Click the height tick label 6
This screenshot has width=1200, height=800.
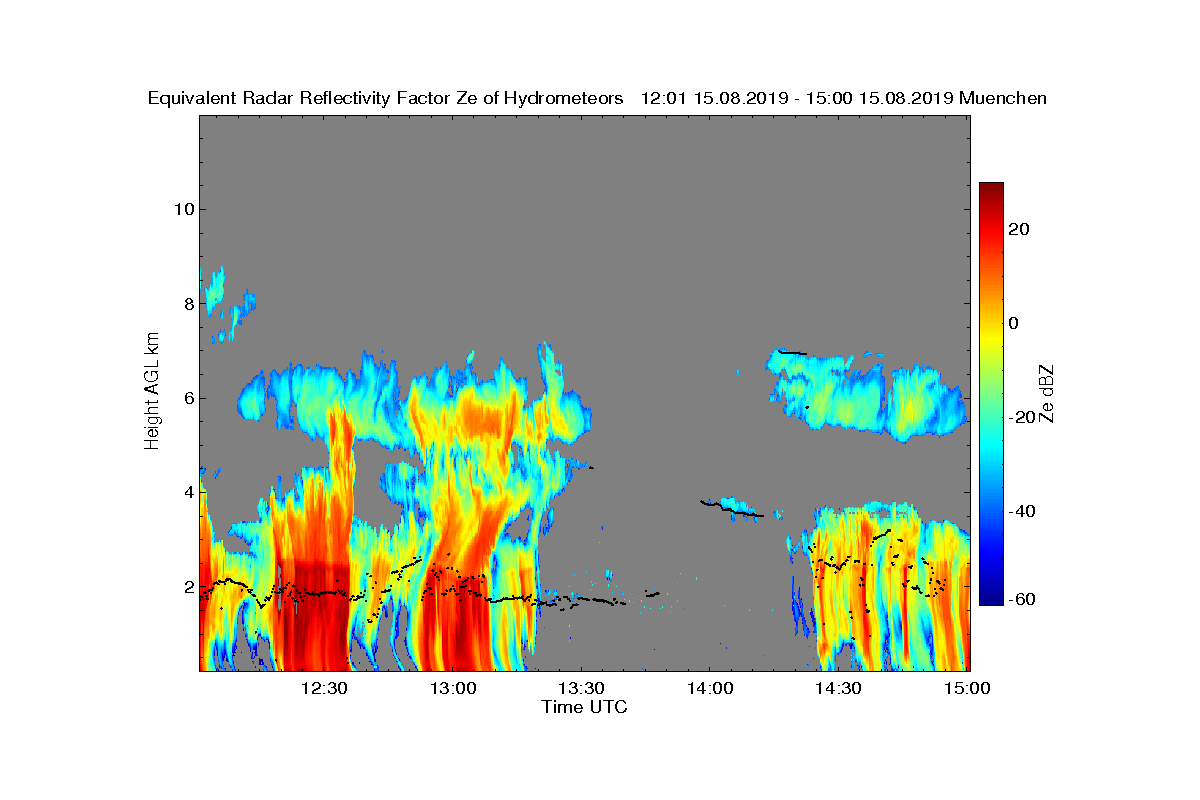(187, 398)
